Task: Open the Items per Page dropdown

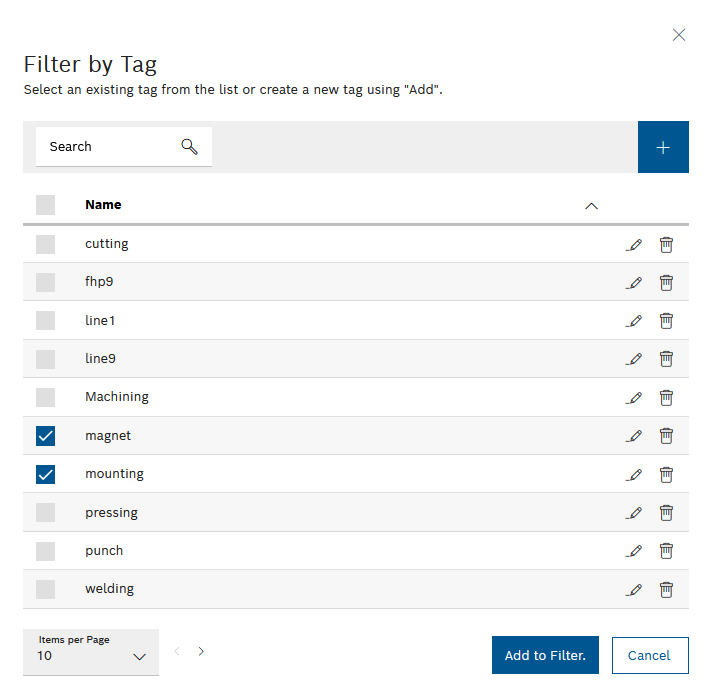Action: pos(91,652)
